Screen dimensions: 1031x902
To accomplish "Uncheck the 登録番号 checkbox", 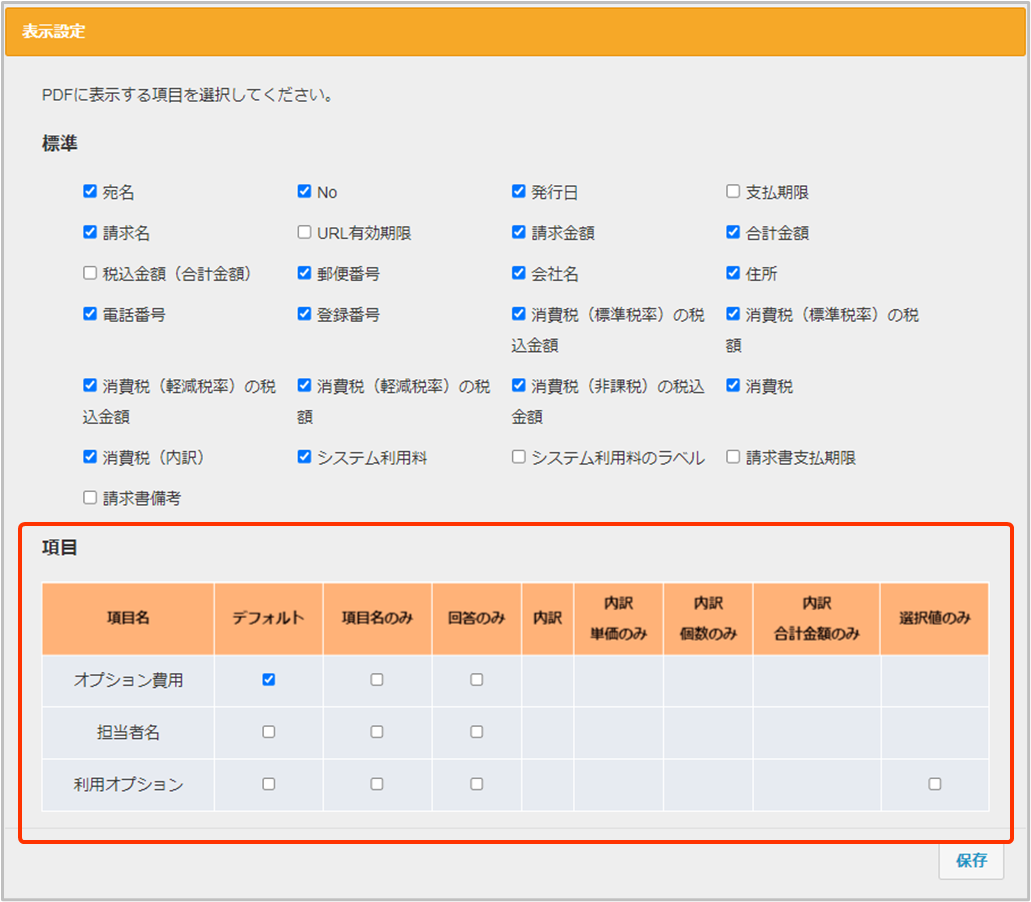I will (x=304, y=315).
